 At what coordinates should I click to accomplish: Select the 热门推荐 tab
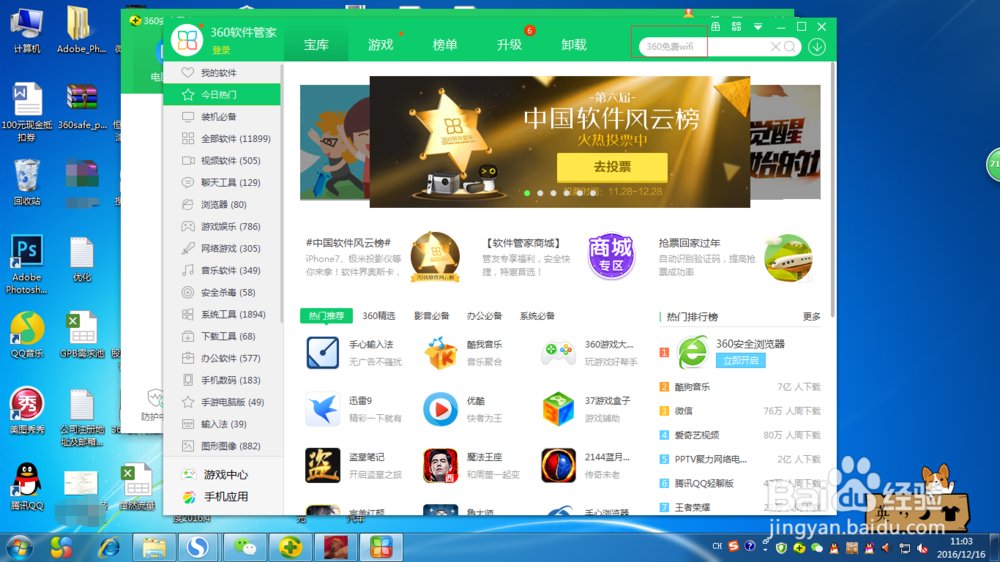click(x=326, y=316)
